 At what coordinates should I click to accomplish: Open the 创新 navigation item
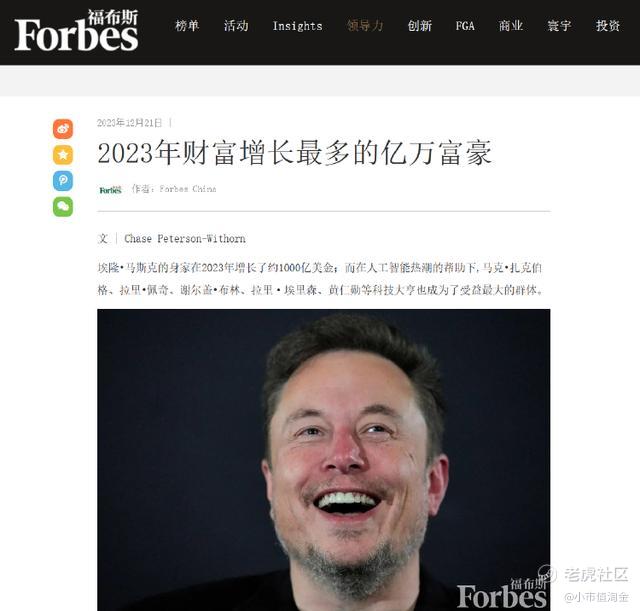pyautogui.click(x=420, y=26)
